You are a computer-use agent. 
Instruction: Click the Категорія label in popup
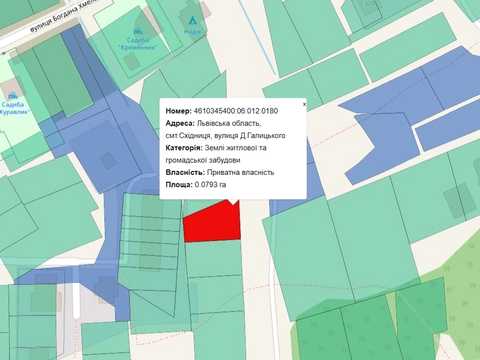(x=184, y=148)
